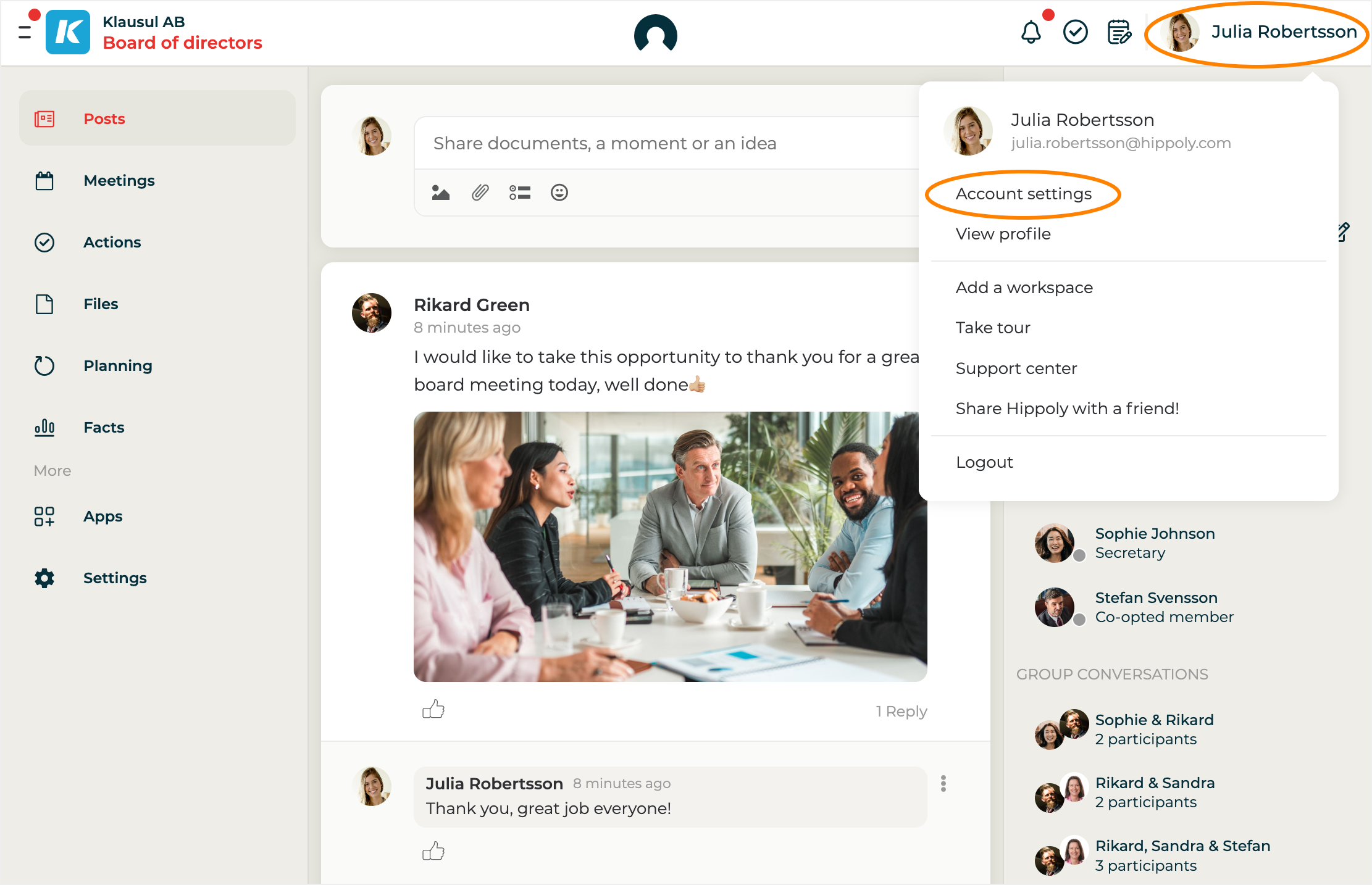
Task: Open the actions checkmark icon in header
Action: point(1075,32)
